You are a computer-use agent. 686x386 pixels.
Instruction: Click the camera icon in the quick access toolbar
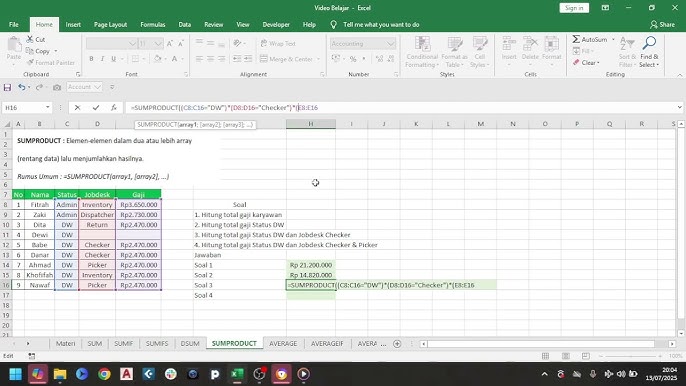pyautogui.click(x=57, y=88)
